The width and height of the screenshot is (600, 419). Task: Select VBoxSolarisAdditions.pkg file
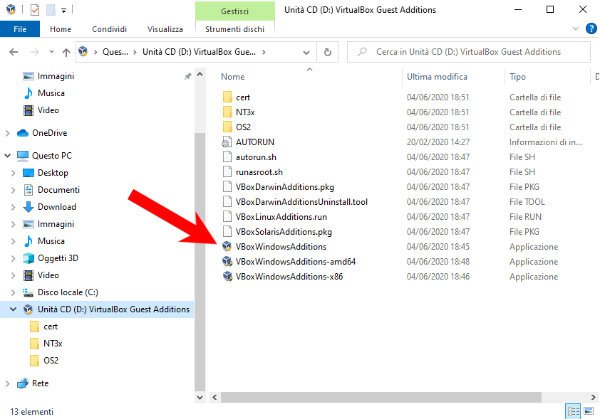[284, 232]
